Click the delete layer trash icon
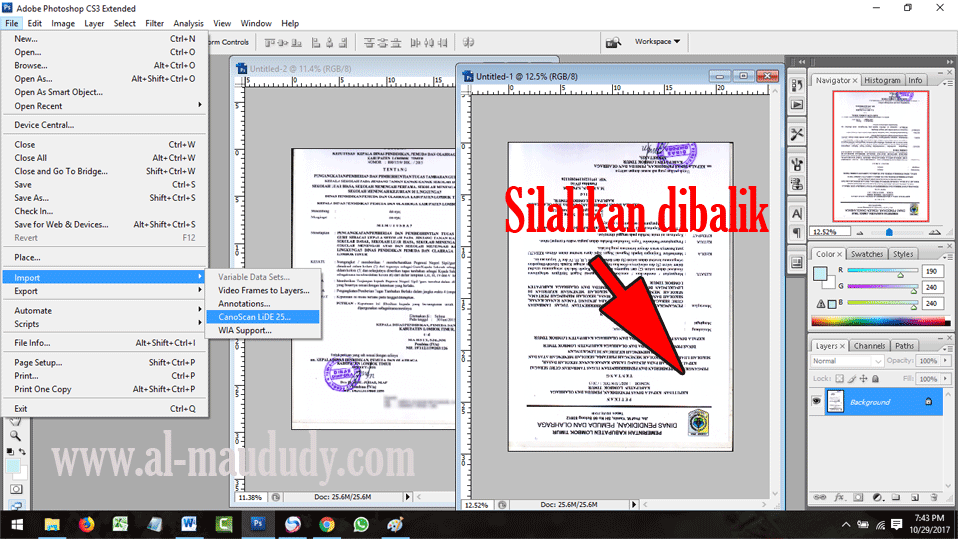Screen dimensions: 958x539 [x=934, y=497]
